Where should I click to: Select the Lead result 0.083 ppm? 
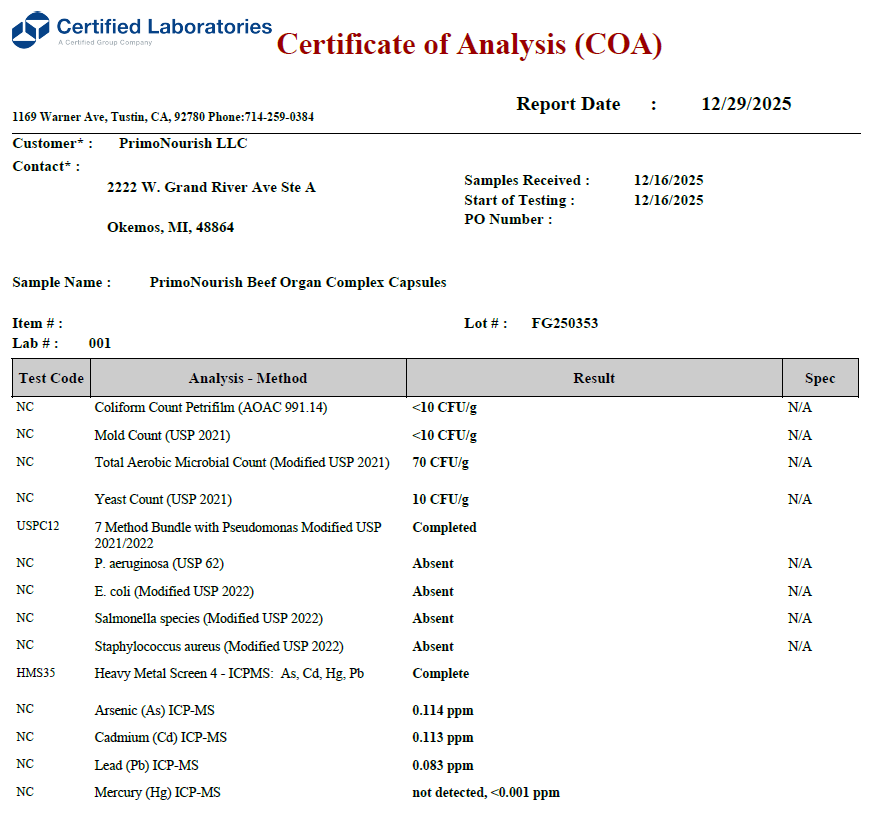[443, 766]
